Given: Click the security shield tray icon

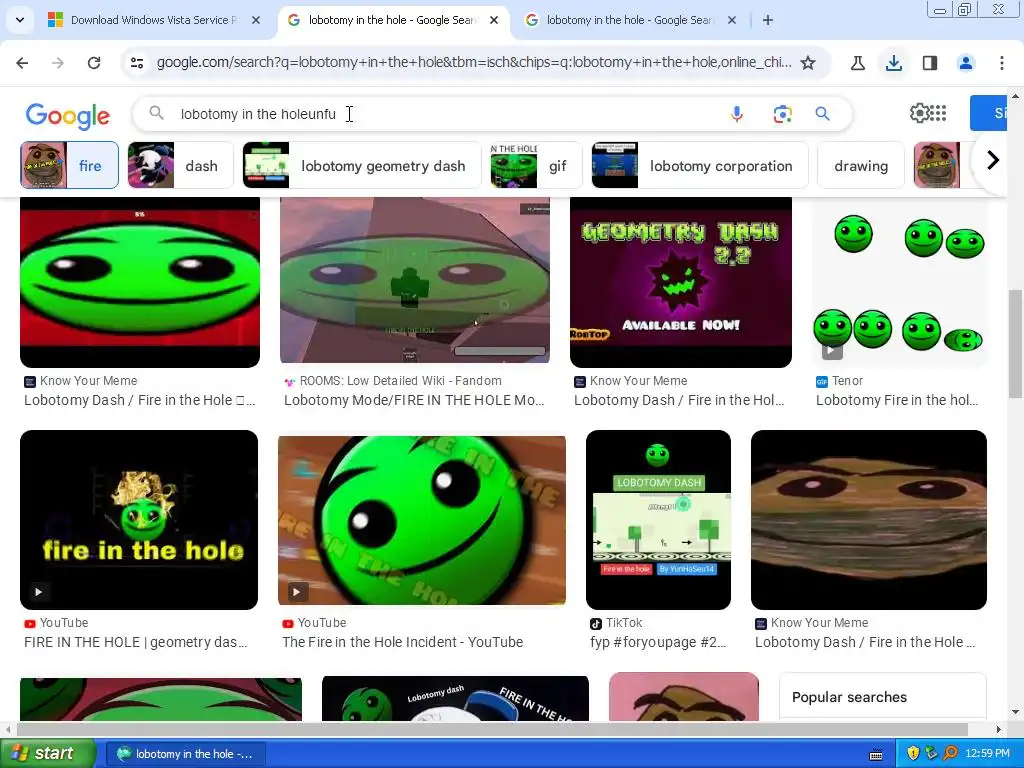Looking at the screenshot, I should 913,754.
